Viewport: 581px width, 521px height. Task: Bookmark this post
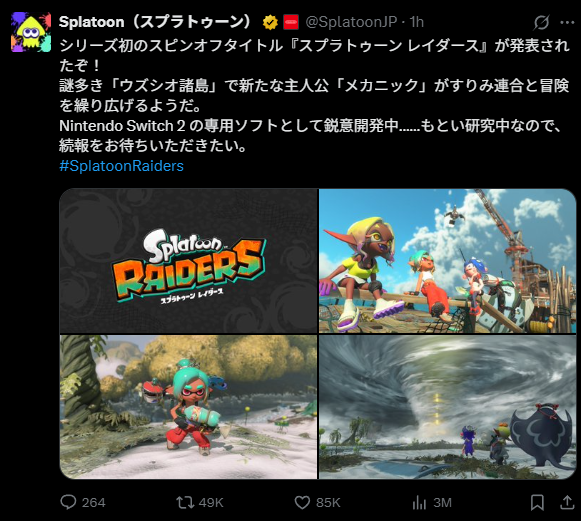[537, 502]
